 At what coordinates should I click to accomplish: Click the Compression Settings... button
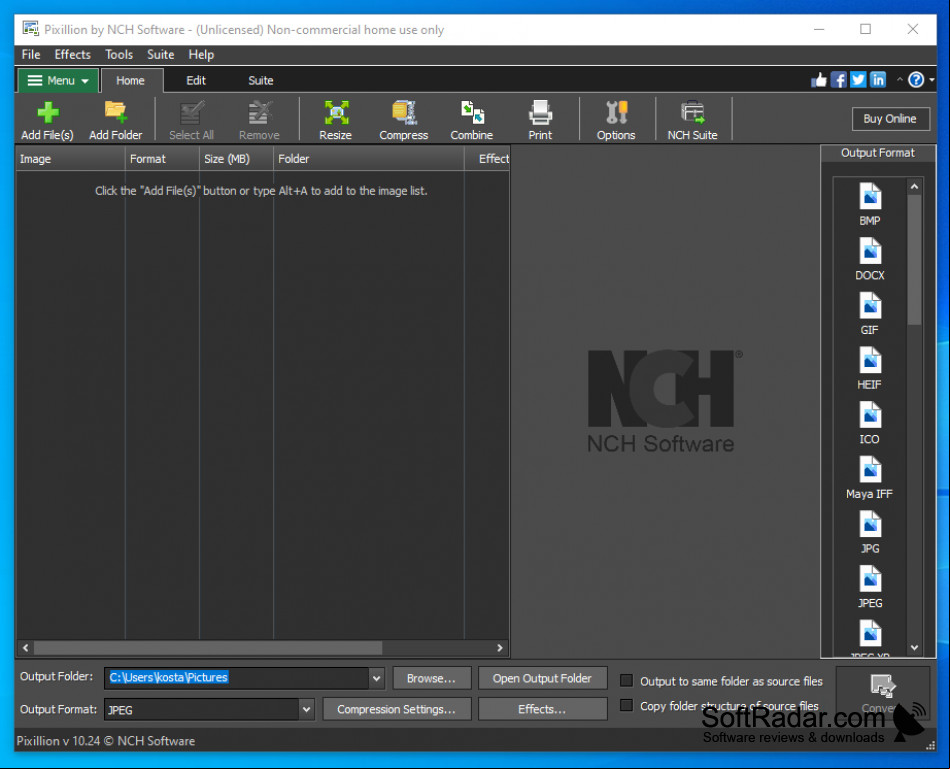(x=396, y=709)
